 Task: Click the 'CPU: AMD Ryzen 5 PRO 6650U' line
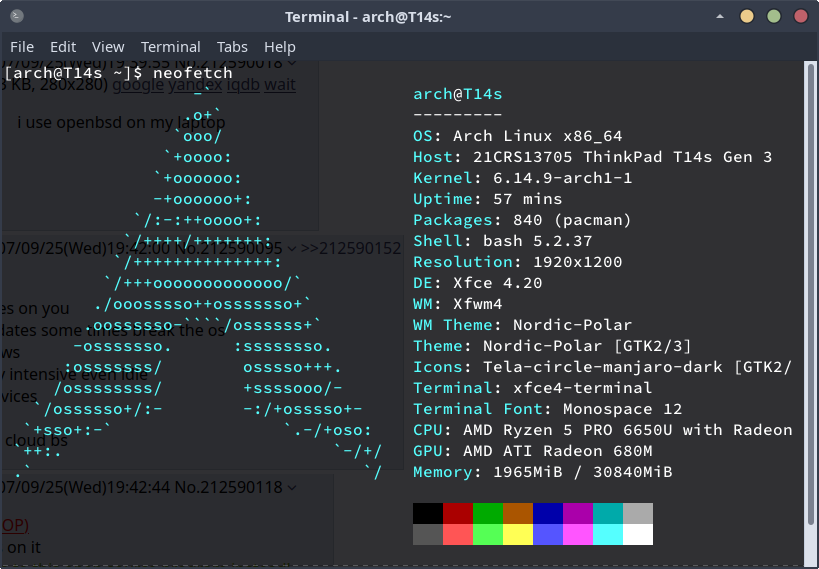click(x=602, y=430)
